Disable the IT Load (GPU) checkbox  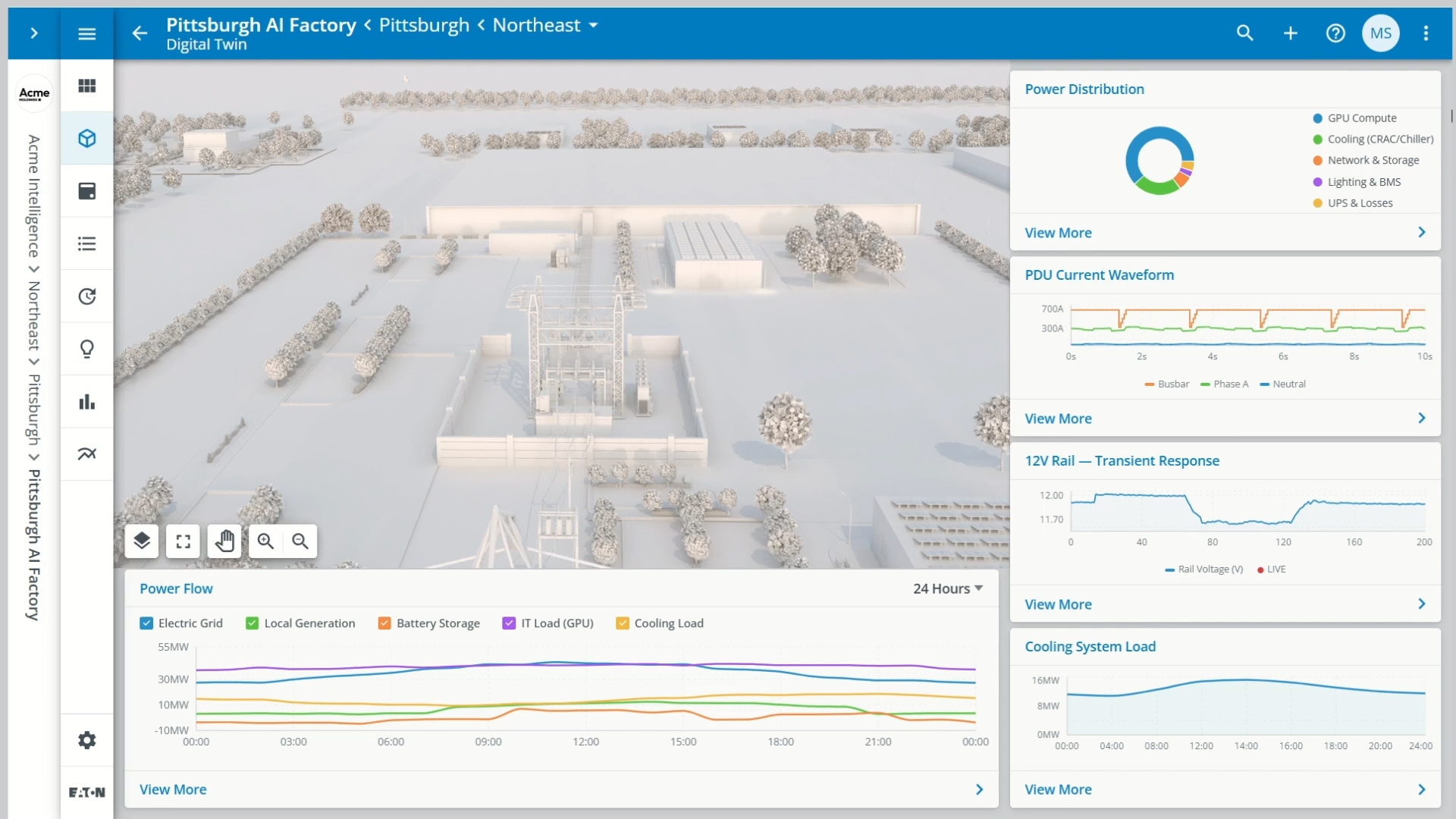point(509,623)
